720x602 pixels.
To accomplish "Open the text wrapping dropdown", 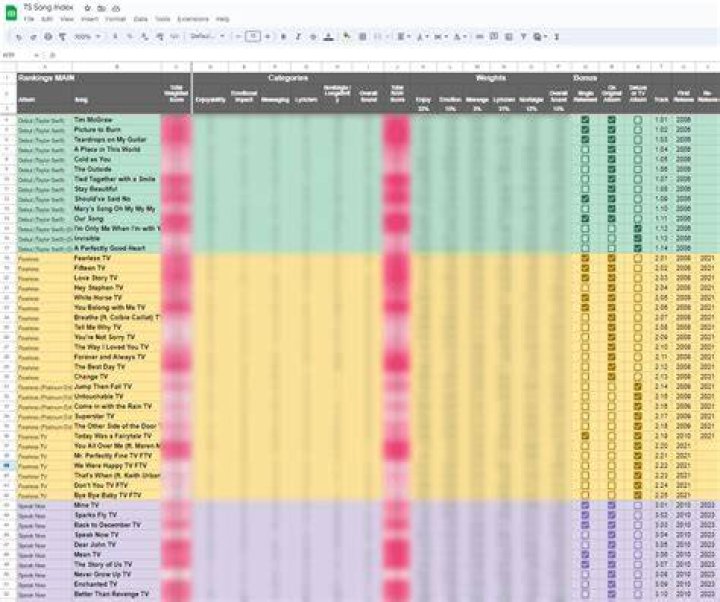I will tap(440, 37).
